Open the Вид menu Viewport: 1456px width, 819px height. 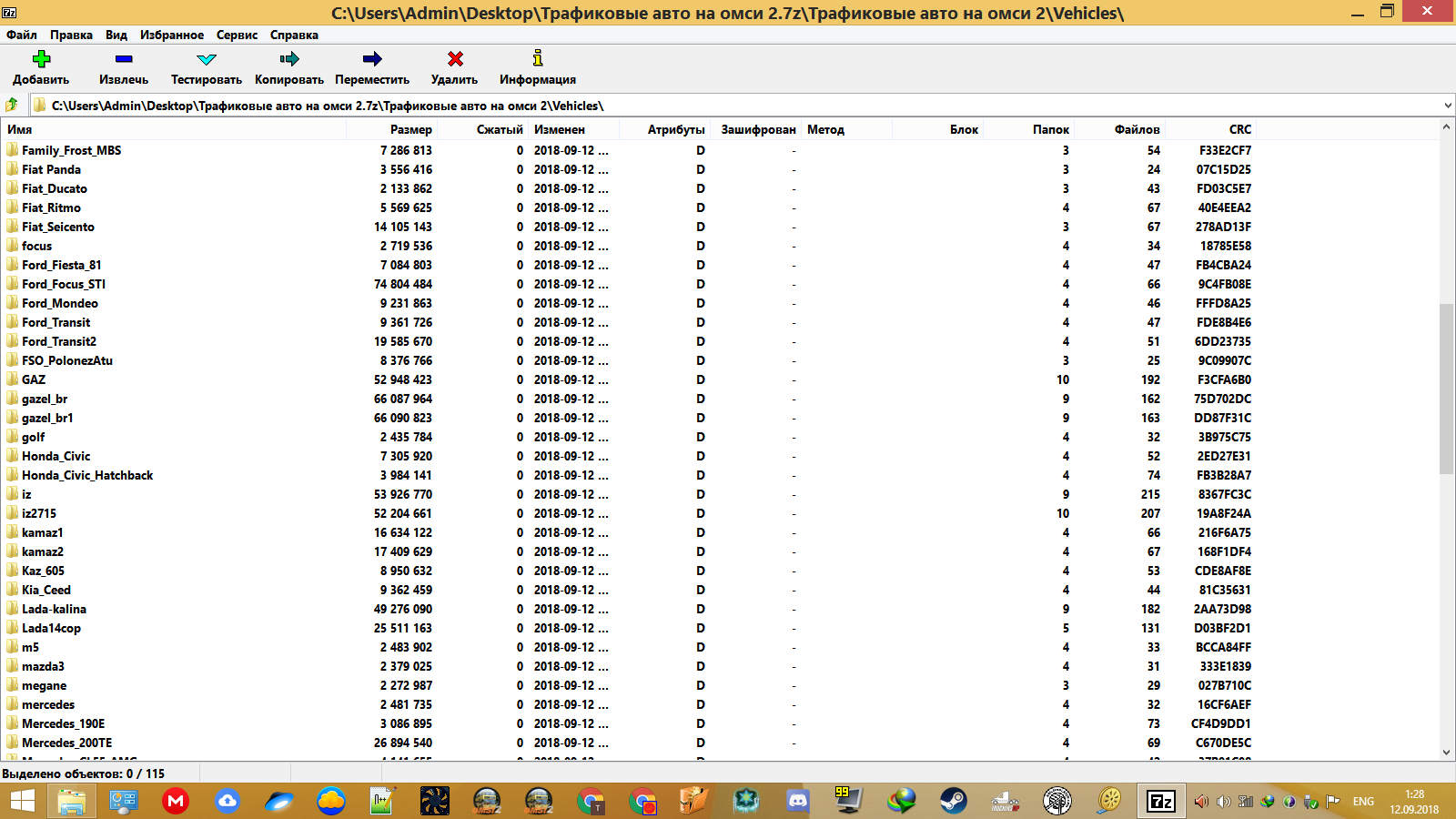[x=116, y=35]
